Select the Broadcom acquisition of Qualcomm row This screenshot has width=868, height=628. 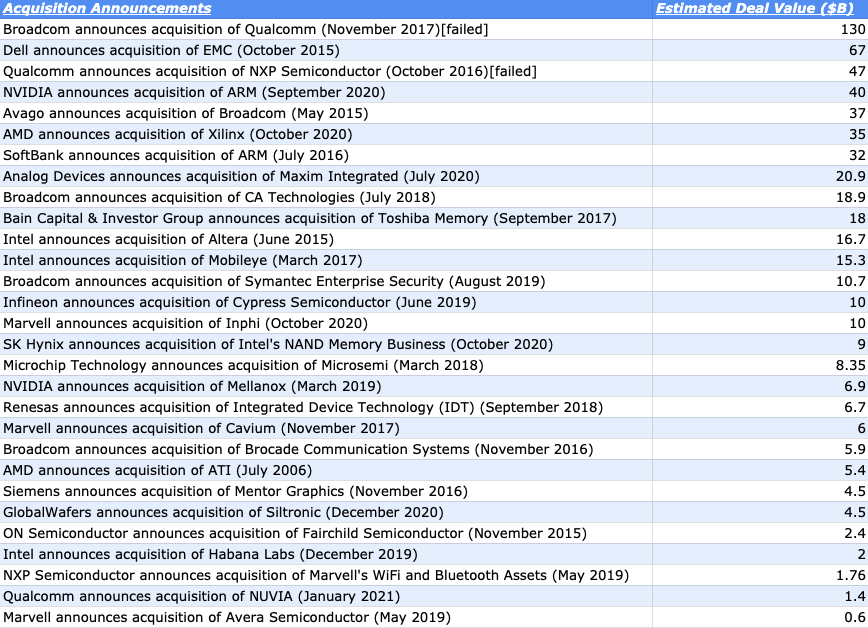pyautogui.click(x=434, y=29)
